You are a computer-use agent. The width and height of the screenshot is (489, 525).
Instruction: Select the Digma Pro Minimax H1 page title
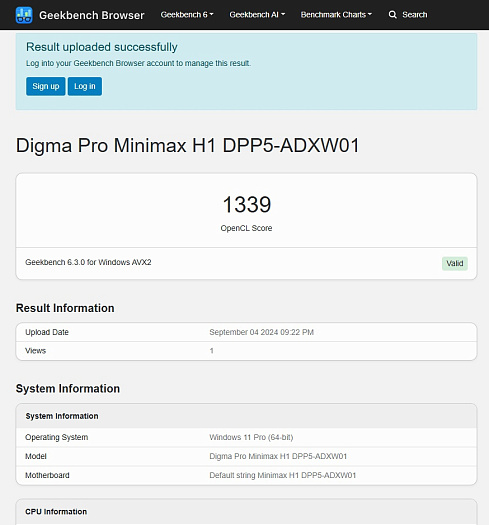[x=188, y=146]
